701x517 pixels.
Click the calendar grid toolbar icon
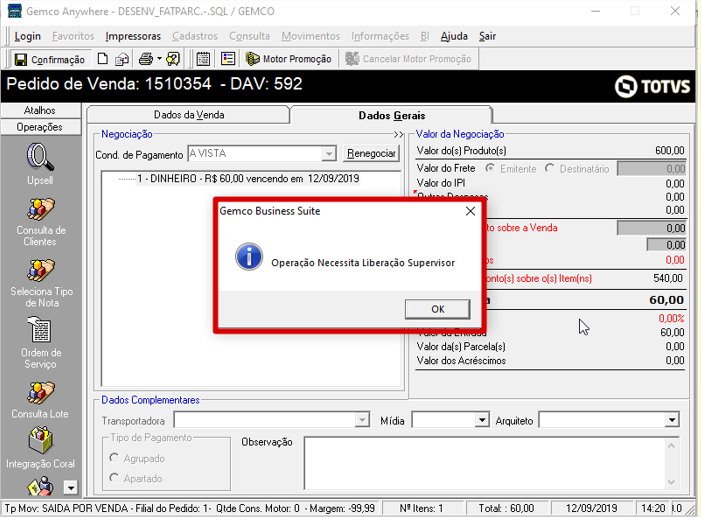point(203,59)
